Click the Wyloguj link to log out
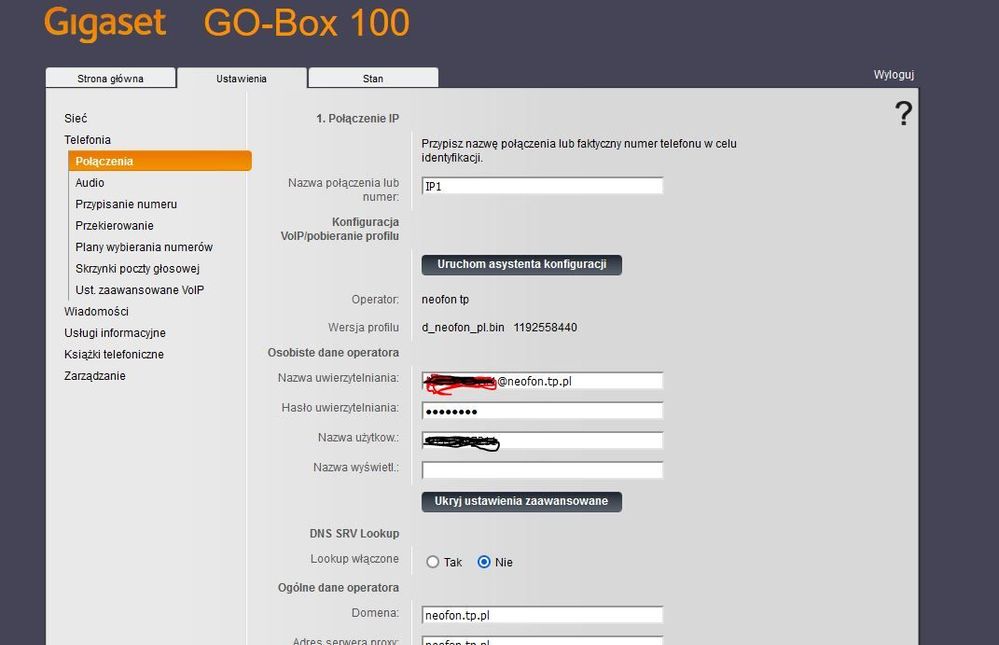Viewport: 999px width, 645px height. tap(892, 73)
